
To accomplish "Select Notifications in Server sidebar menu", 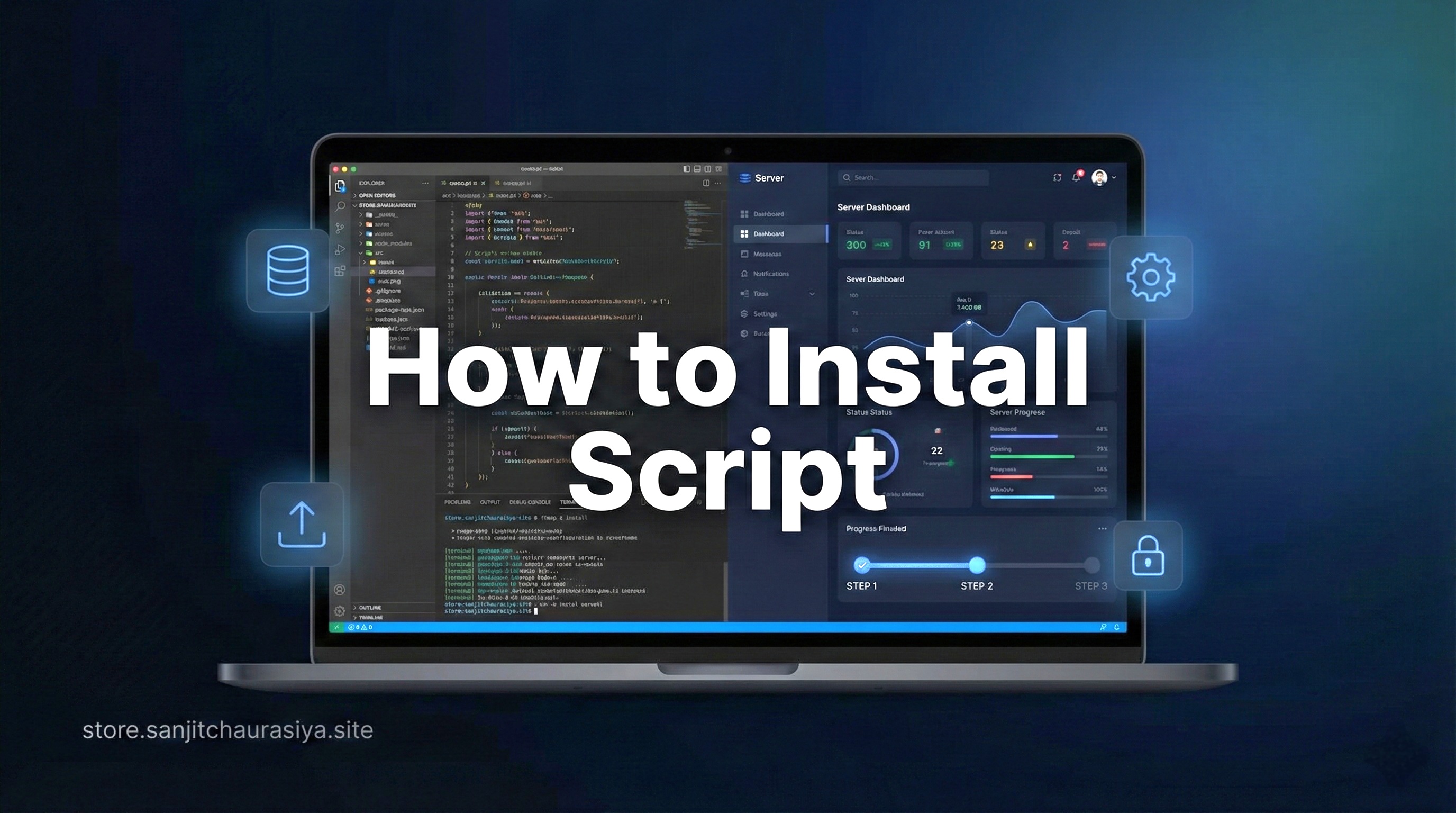I will (770, 274).
